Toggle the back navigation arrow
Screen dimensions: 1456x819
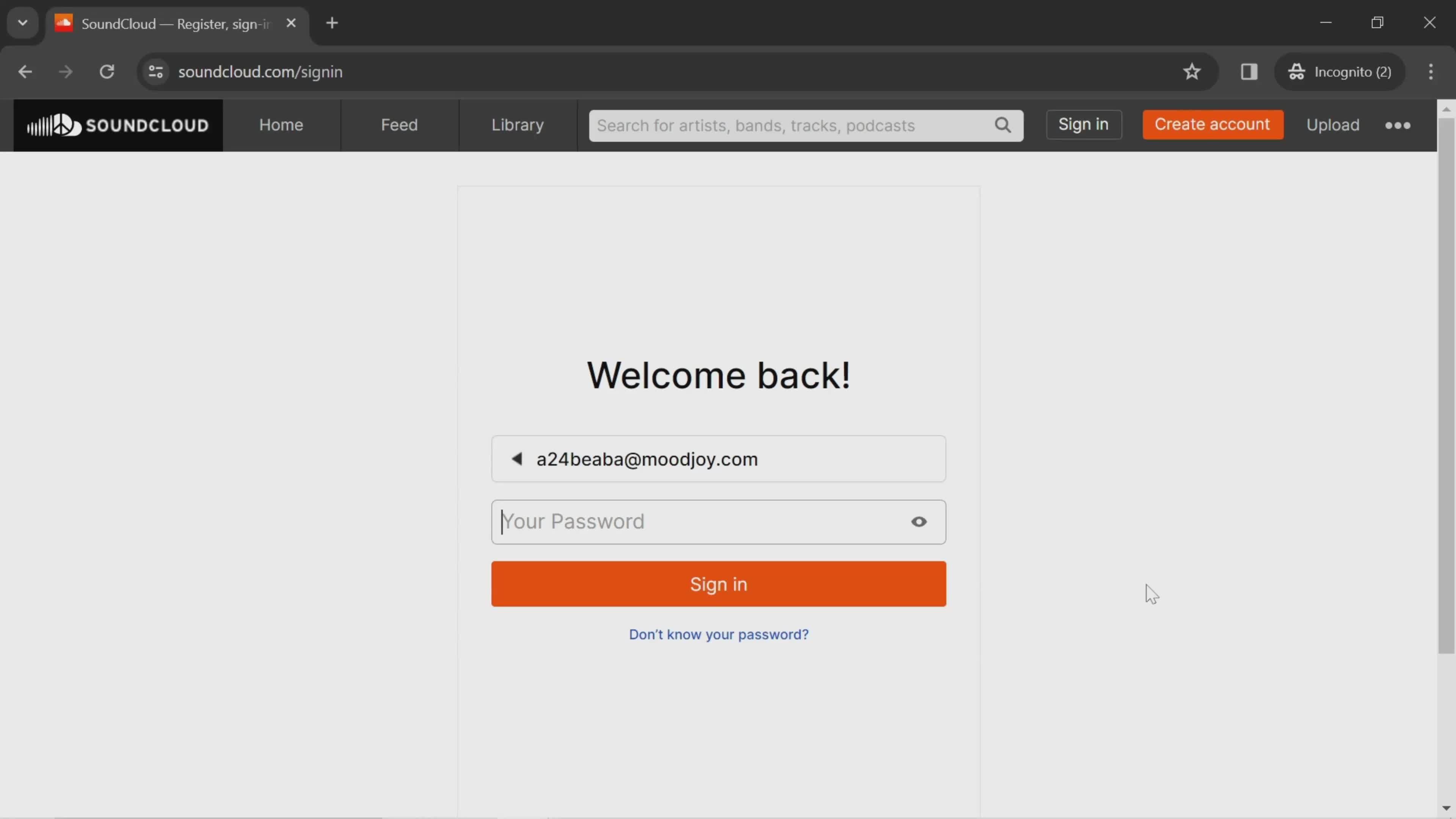(25, 71)
